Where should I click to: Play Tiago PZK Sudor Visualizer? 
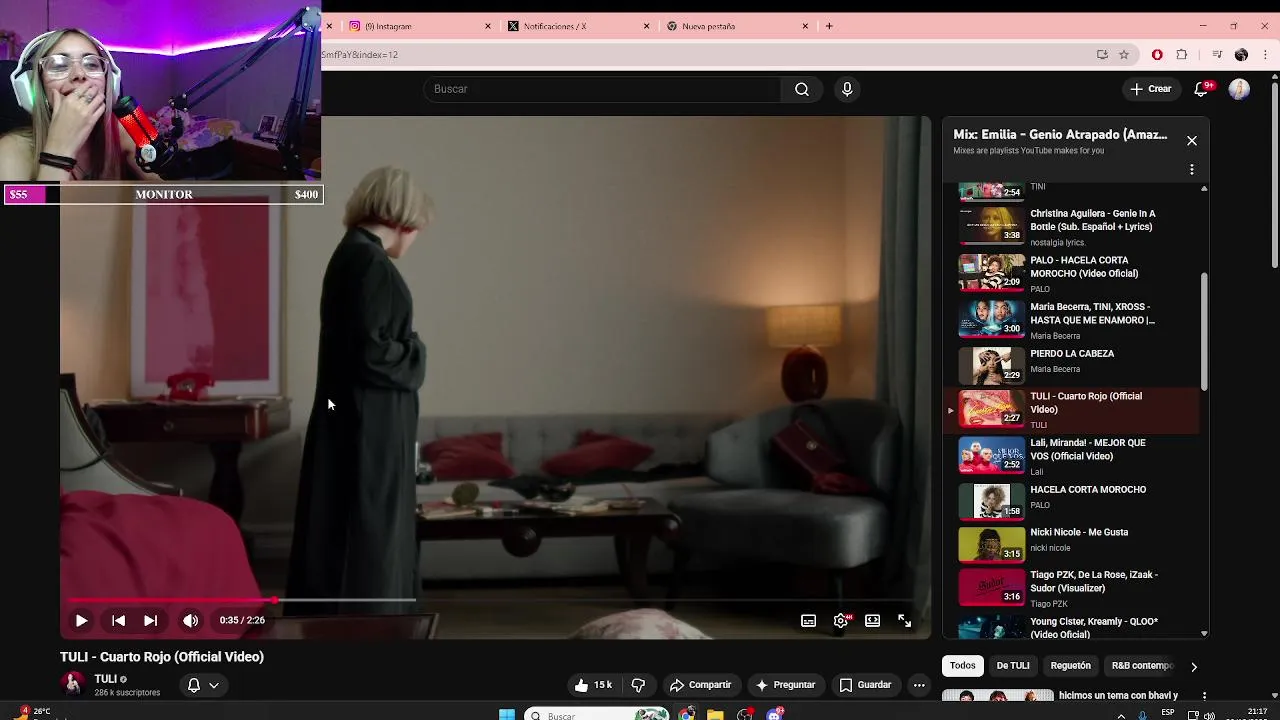point(1070,587)
